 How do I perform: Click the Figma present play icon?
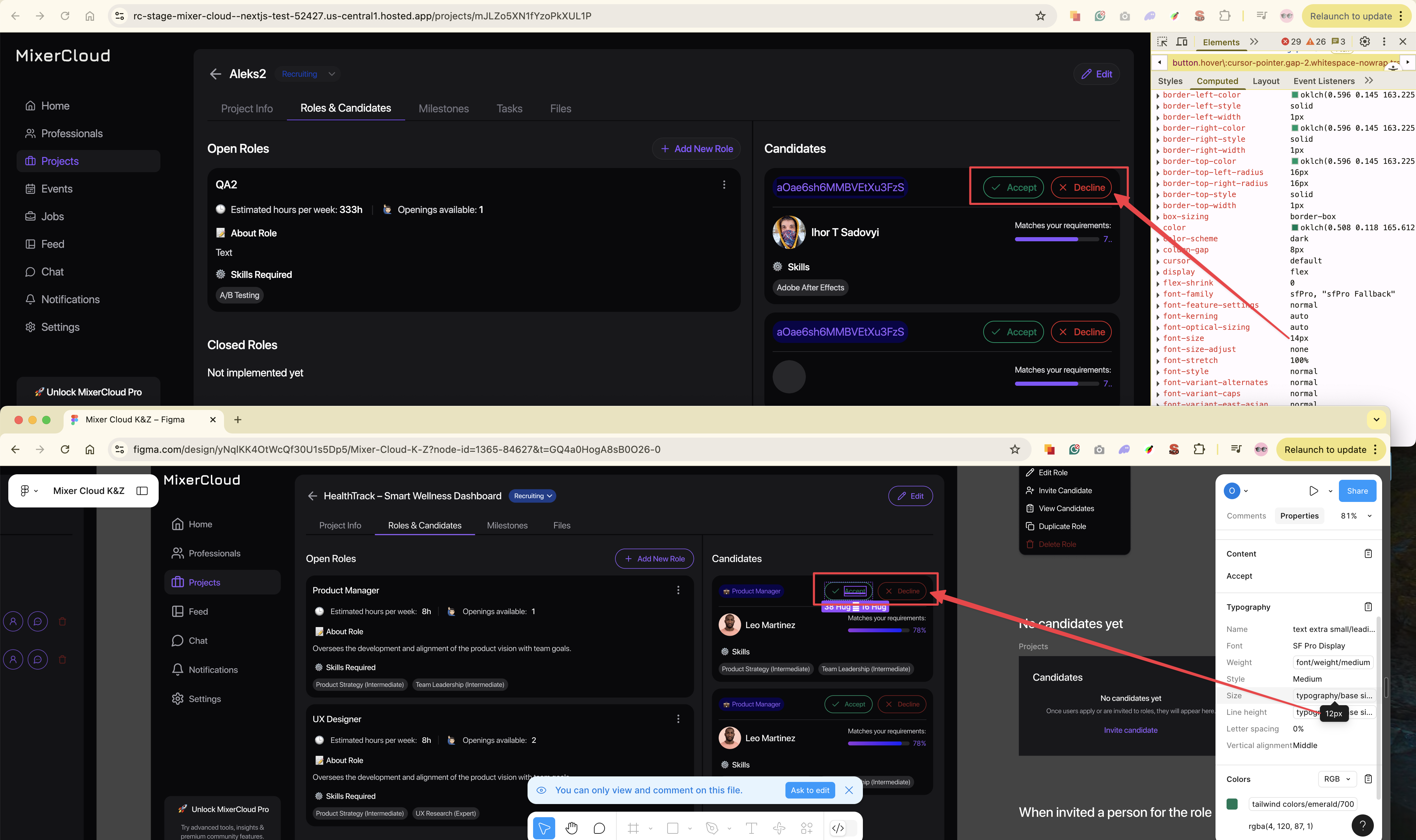[x=1314, y=491]
